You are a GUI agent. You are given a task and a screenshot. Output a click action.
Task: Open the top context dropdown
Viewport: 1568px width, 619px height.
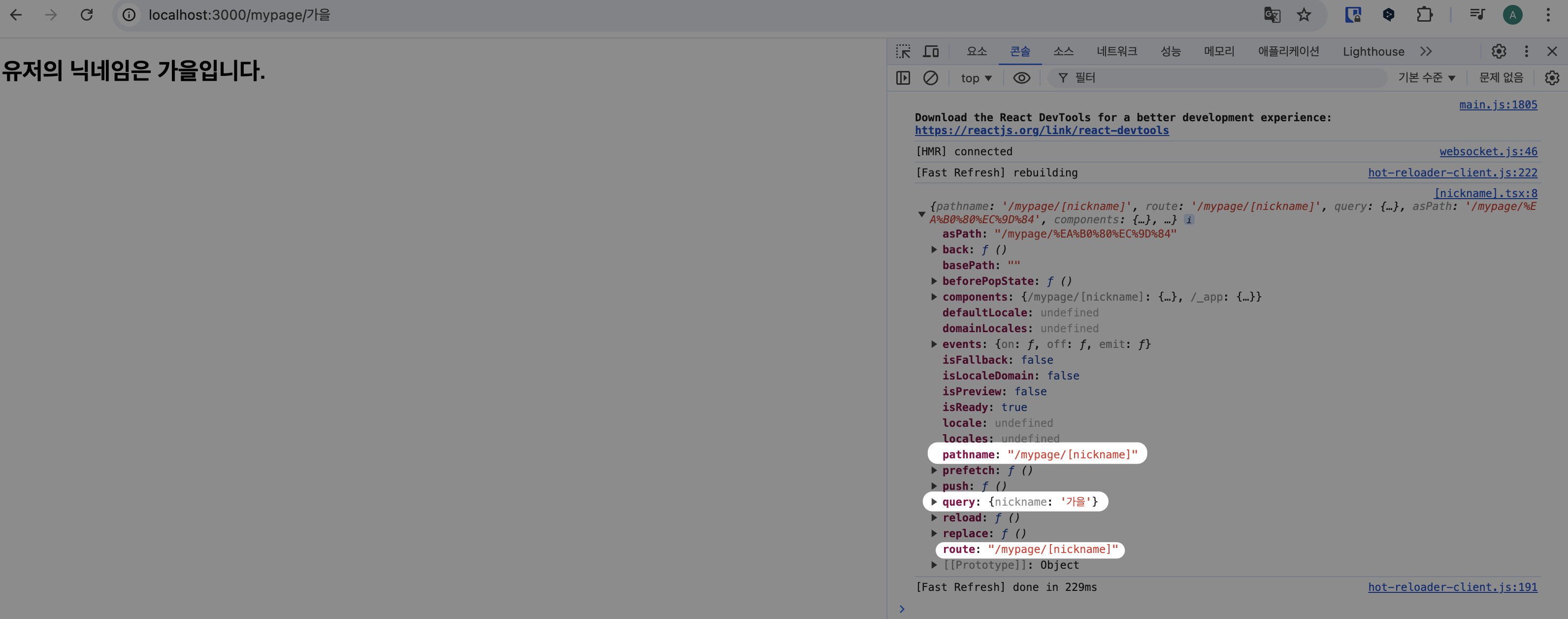tap(976, 78)
